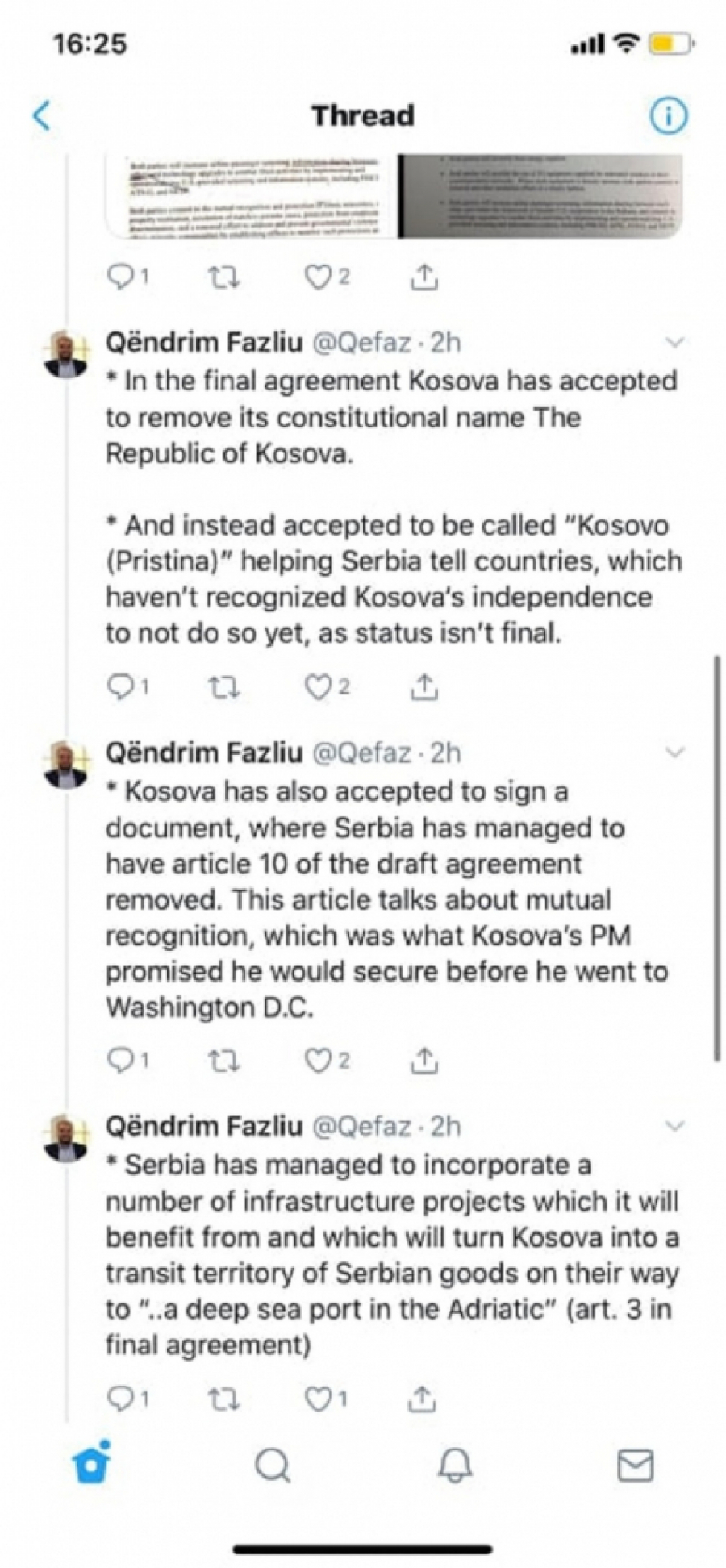Share the 'constitutional name' tweet
726x1568 pixels.
(x=423, y=686)
